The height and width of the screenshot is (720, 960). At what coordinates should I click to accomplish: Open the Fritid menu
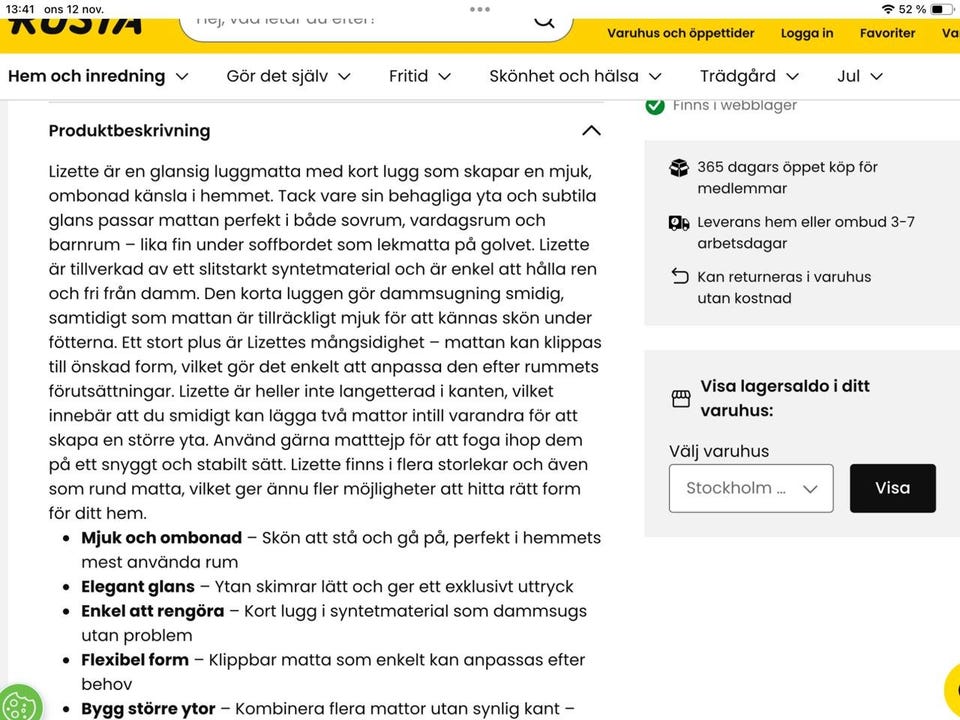point(420,76)
